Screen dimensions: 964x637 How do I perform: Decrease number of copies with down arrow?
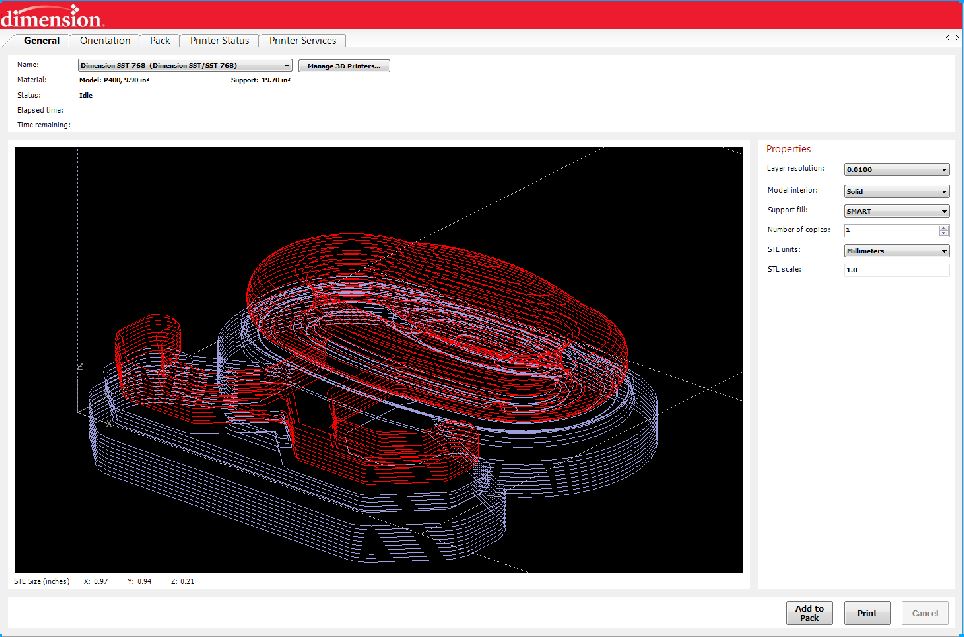944,234
